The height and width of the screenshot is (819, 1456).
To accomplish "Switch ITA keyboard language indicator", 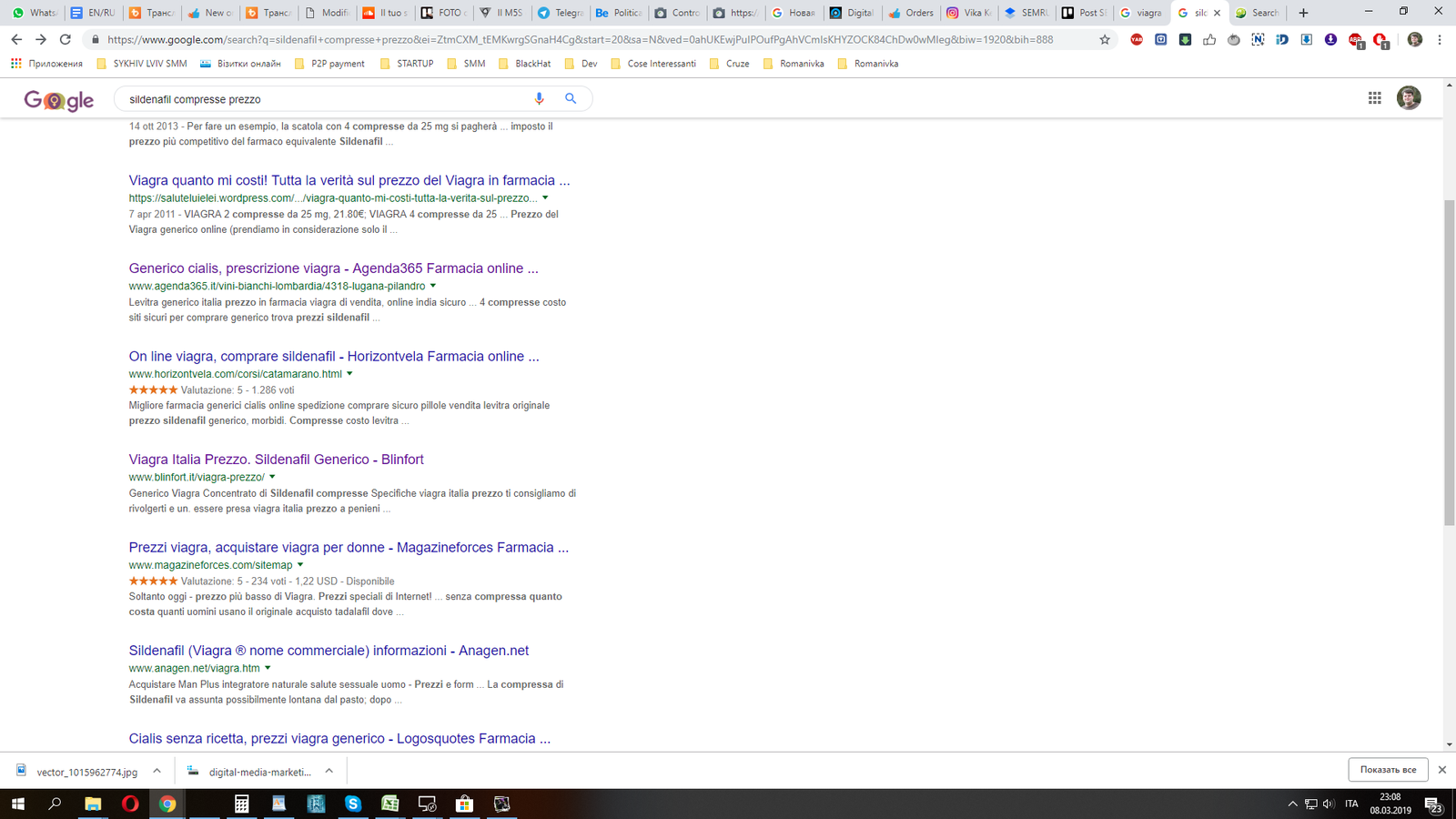I will pos(1351,804).
